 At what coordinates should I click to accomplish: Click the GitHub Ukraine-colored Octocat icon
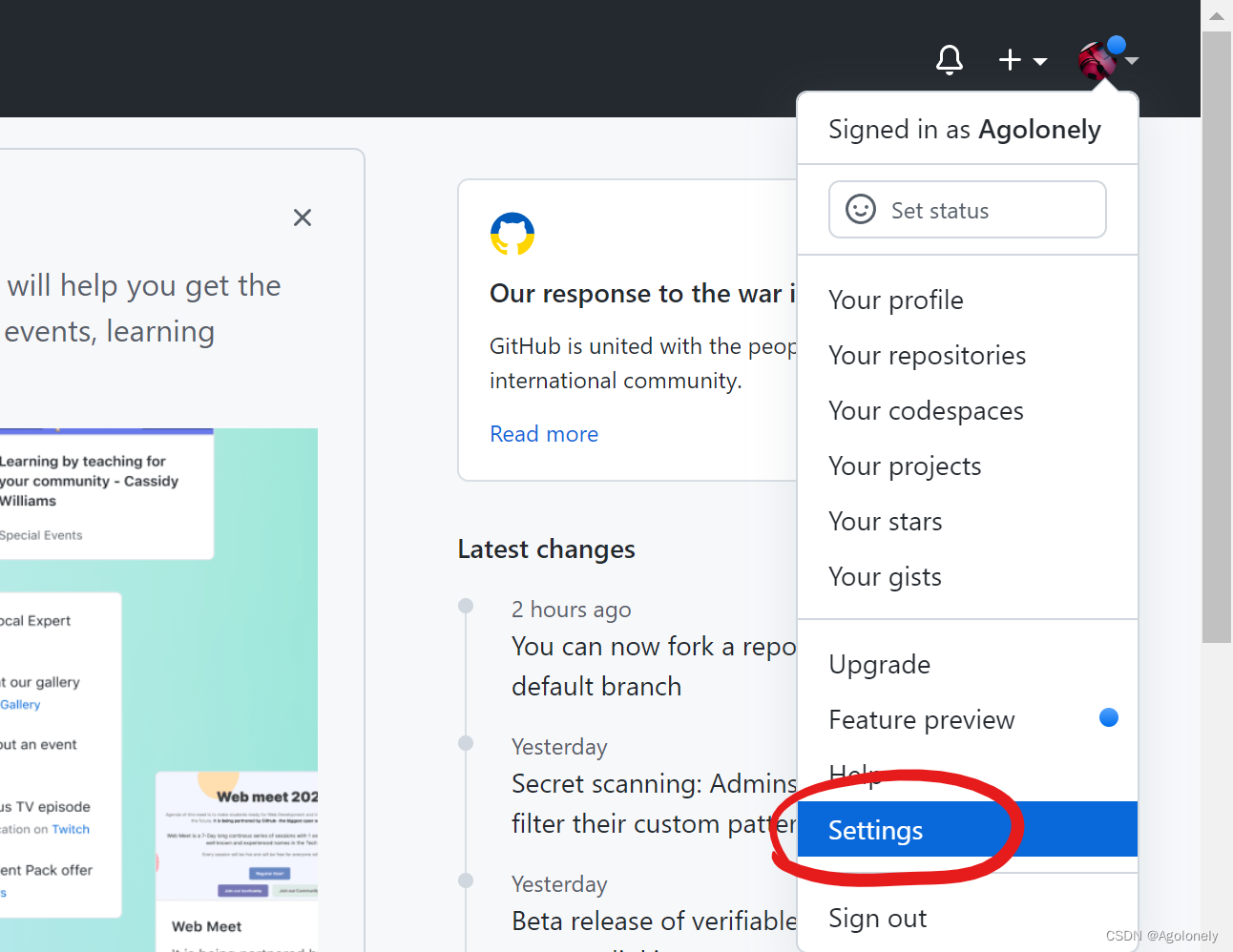pos(512,234)
